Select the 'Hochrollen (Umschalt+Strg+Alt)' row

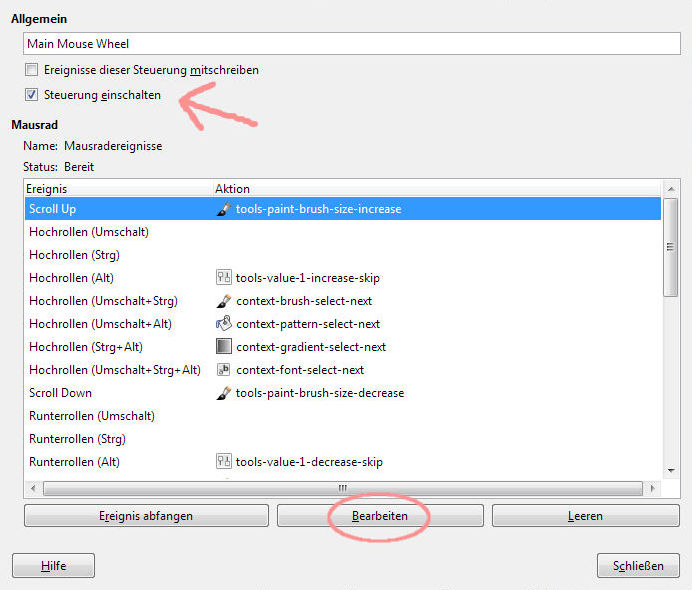[343, 369]
